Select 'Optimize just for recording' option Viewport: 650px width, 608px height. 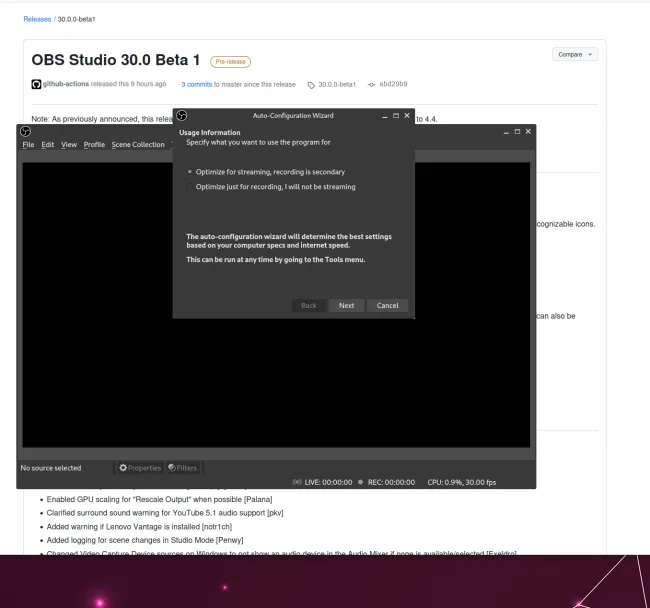190,186
